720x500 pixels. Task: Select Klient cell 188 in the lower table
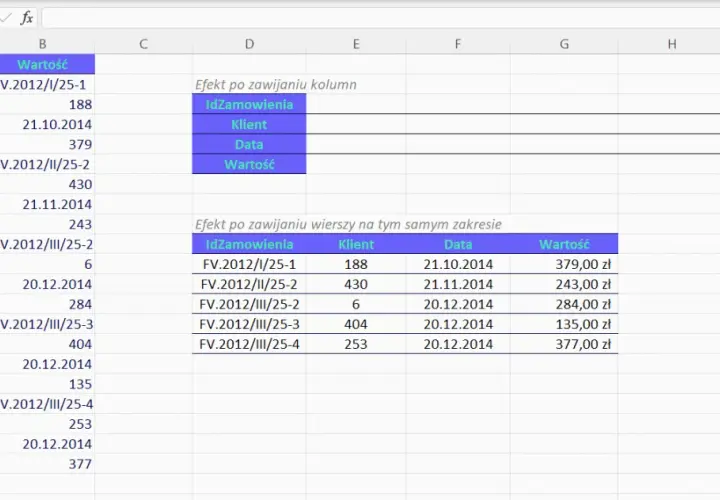pos(356,264)
